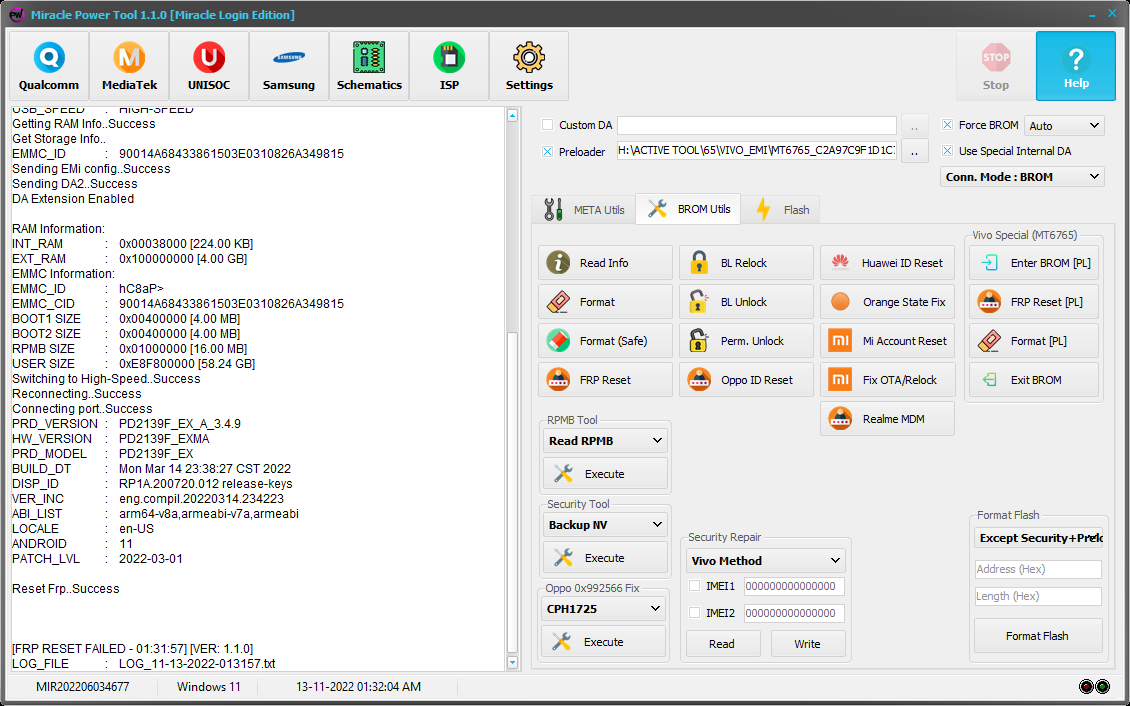Image resolution: width=1130 pixels, height=706 pixels.
Task: Click Orange State Fix
Action: [888, 302]
